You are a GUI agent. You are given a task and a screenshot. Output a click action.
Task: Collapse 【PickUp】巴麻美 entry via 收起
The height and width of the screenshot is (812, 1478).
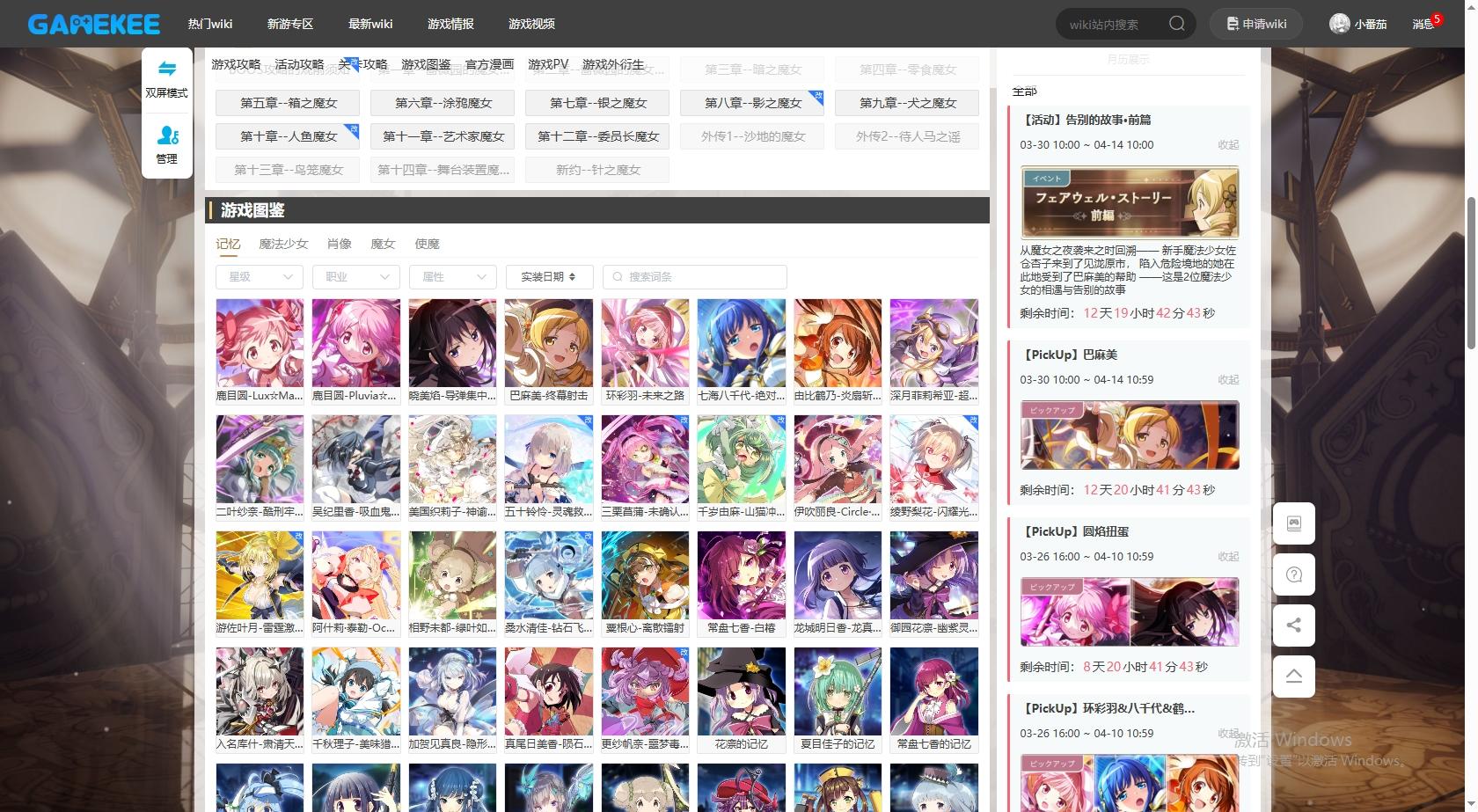coord(1228,379)
